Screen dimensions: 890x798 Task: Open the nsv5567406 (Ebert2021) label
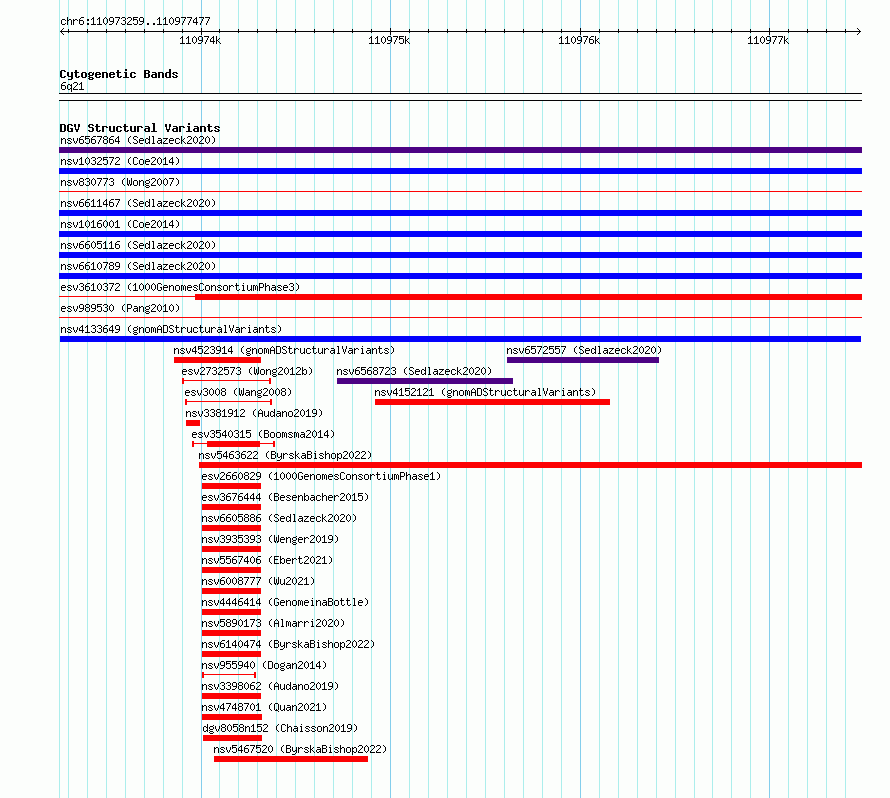267,560
